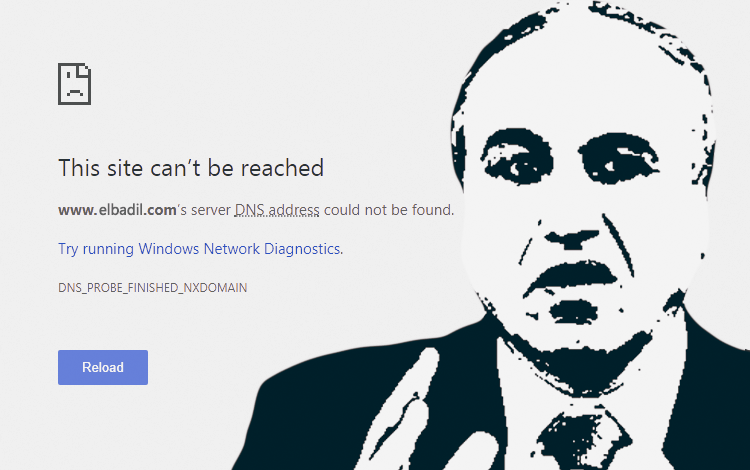
Task: Click the "This site can't be reached" heading
Action: [x=191, y=168]
